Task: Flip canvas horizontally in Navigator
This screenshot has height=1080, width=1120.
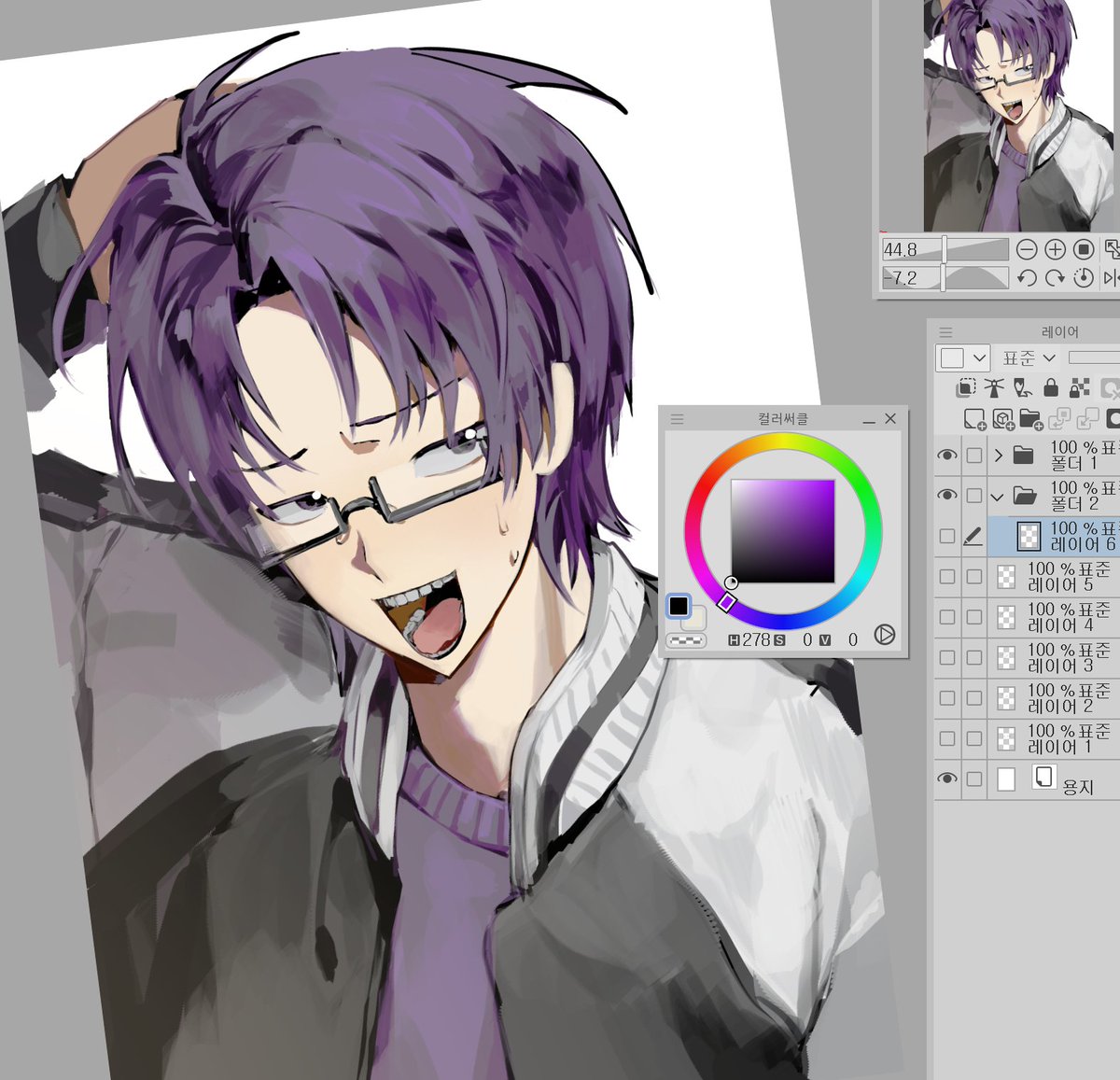Action: coord(1112,278)
